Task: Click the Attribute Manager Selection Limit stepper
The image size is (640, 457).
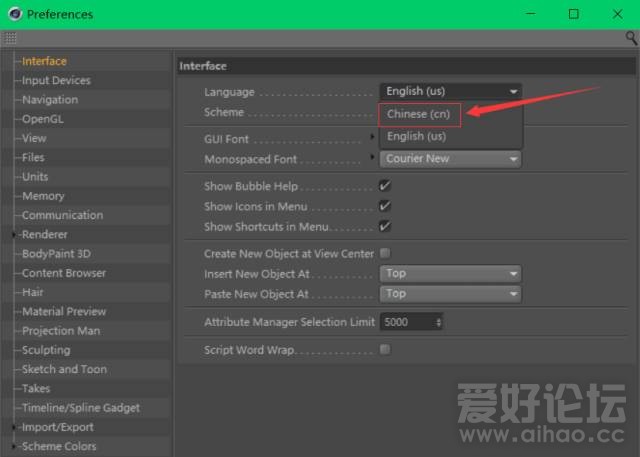Action: [x=439, y=322]
